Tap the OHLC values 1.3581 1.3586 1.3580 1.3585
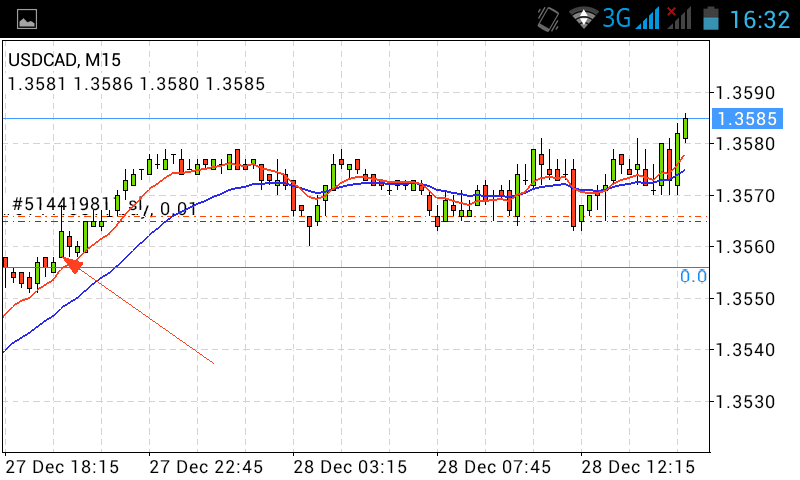The height and width of the screenshot is (480, 800). (x=136, y=84)
